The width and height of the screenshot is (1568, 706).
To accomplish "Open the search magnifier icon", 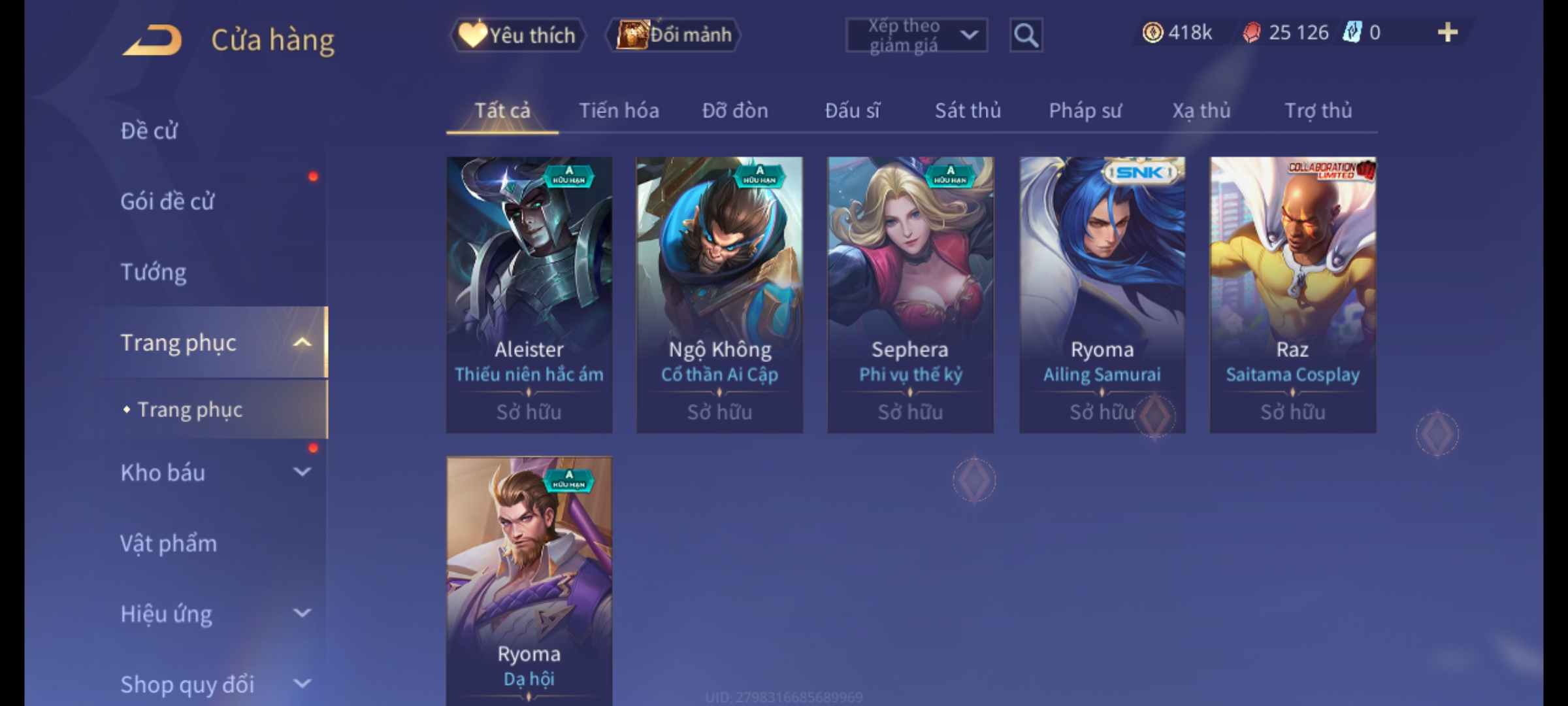I will [1026, 35].
